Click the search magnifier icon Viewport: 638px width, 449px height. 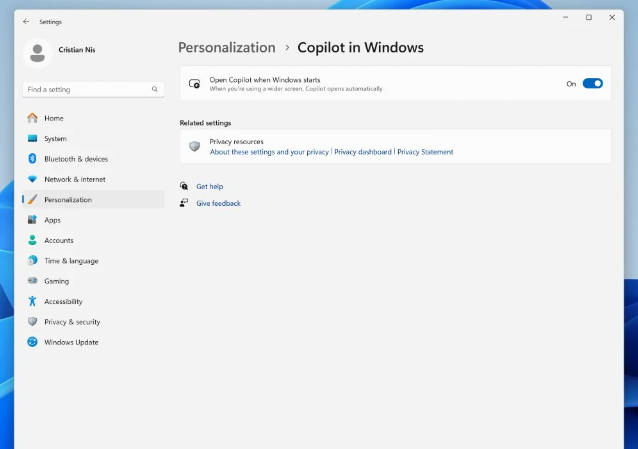point(155,89)
